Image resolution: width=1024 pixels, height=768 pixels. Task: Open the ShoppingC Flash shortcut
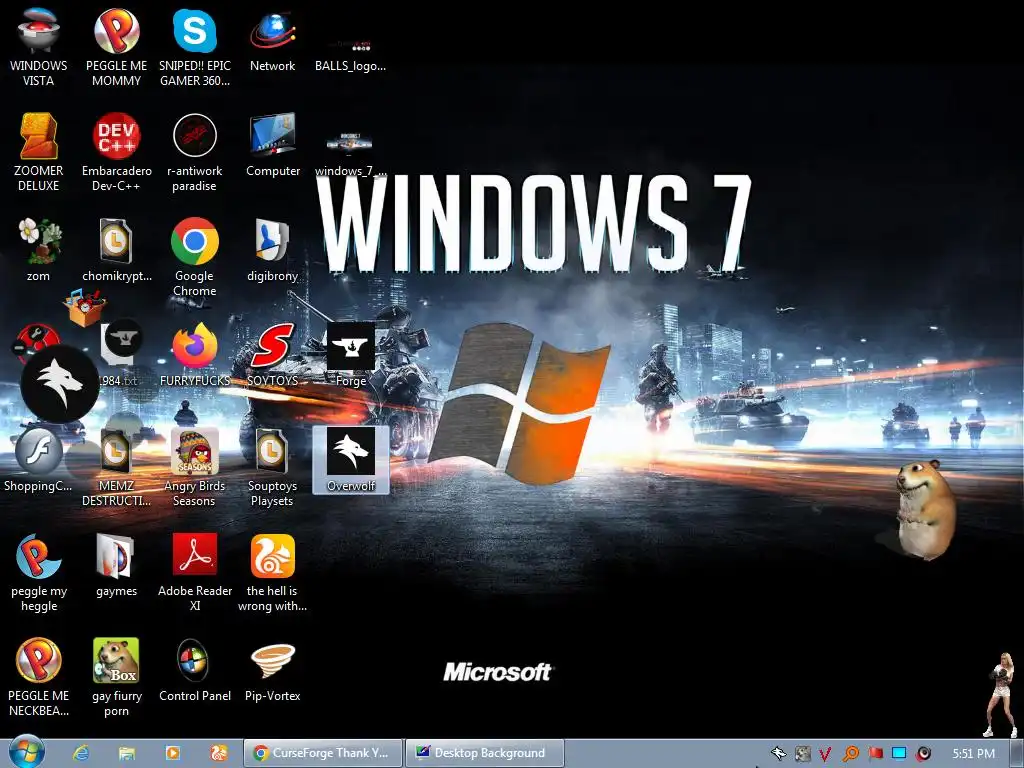click(x=38, y=460)
